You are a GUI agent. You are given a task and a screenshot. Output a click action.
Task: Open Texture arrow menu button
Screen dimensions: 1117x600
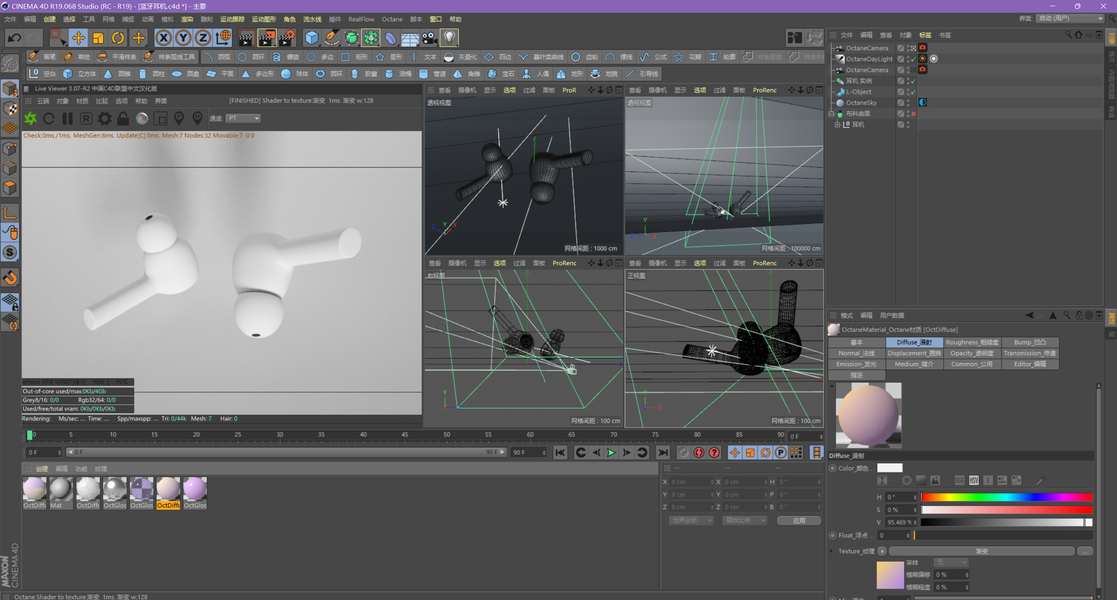882,551
